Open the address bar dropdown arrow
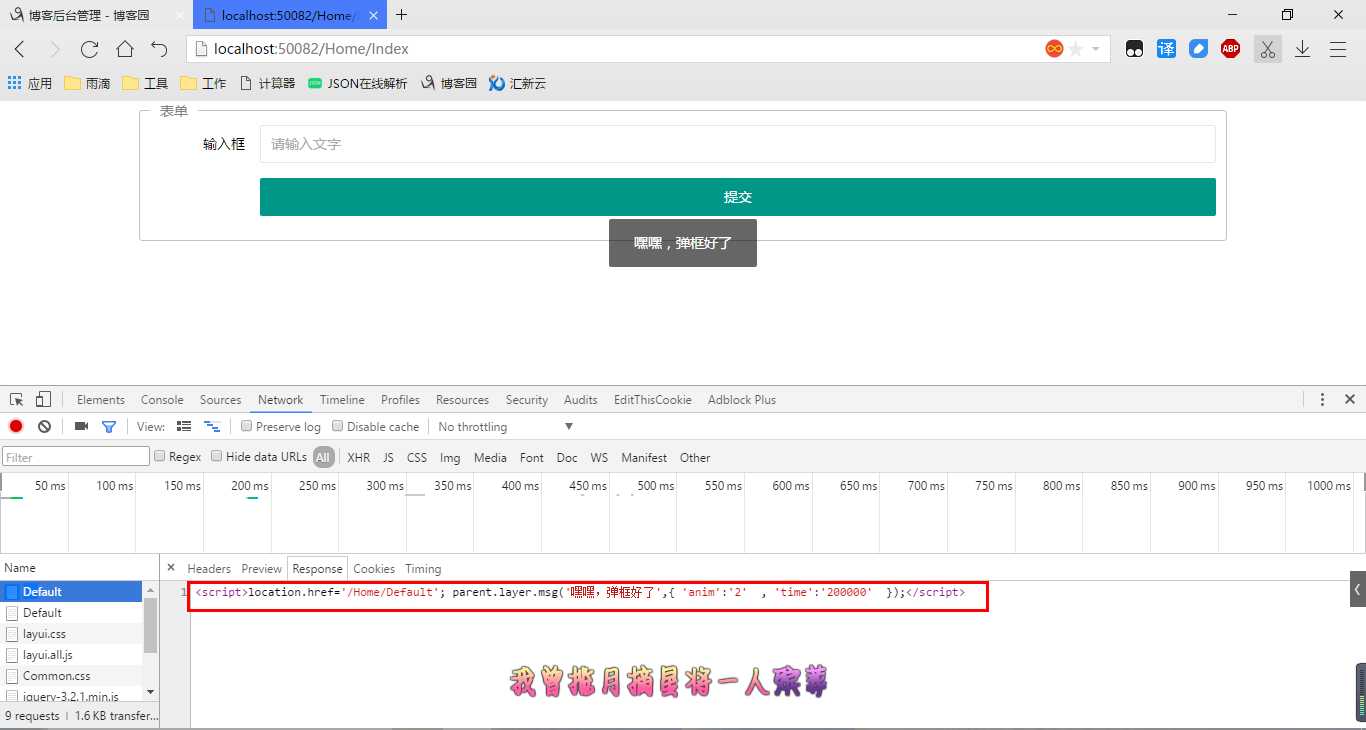1366x730 pixels. (1096, 49)
